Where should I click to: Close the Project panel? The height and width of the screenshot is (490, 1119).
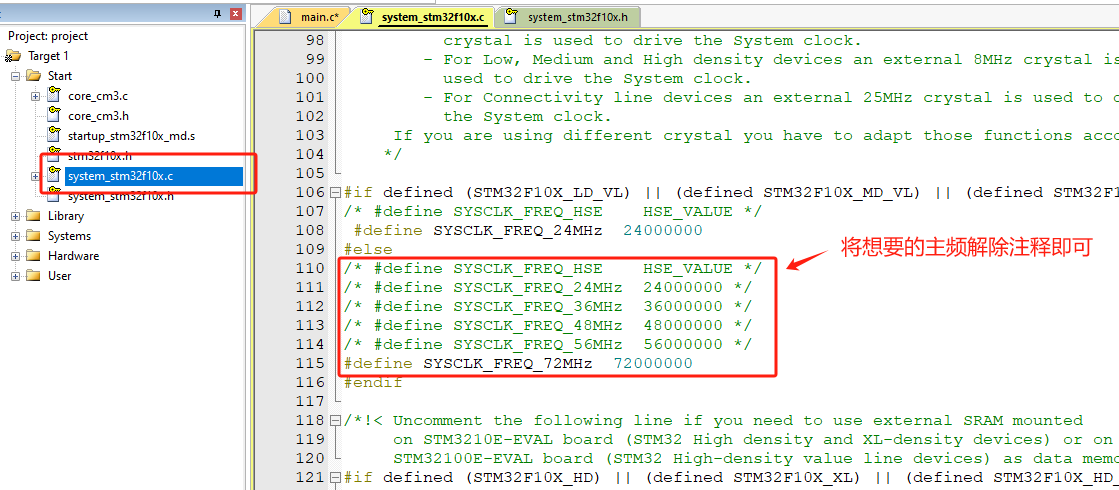236,14
